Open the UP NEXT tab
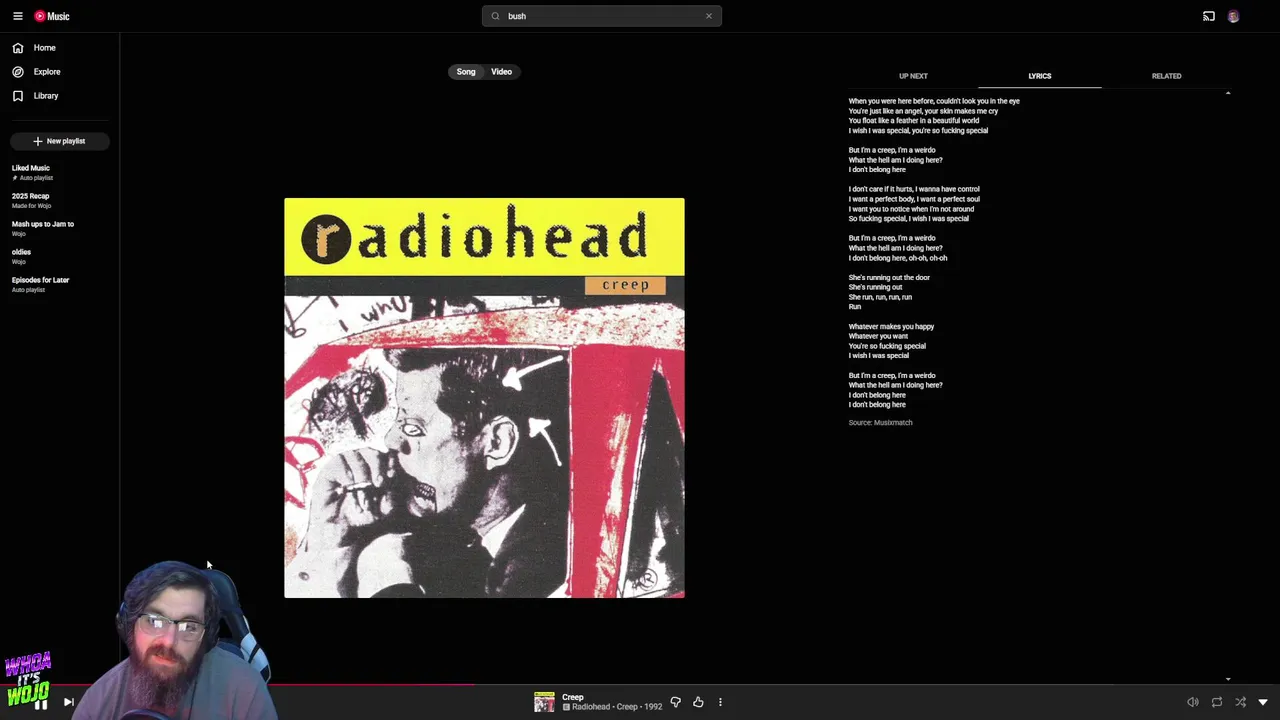 pyautogui.click(x=913, y=76)
